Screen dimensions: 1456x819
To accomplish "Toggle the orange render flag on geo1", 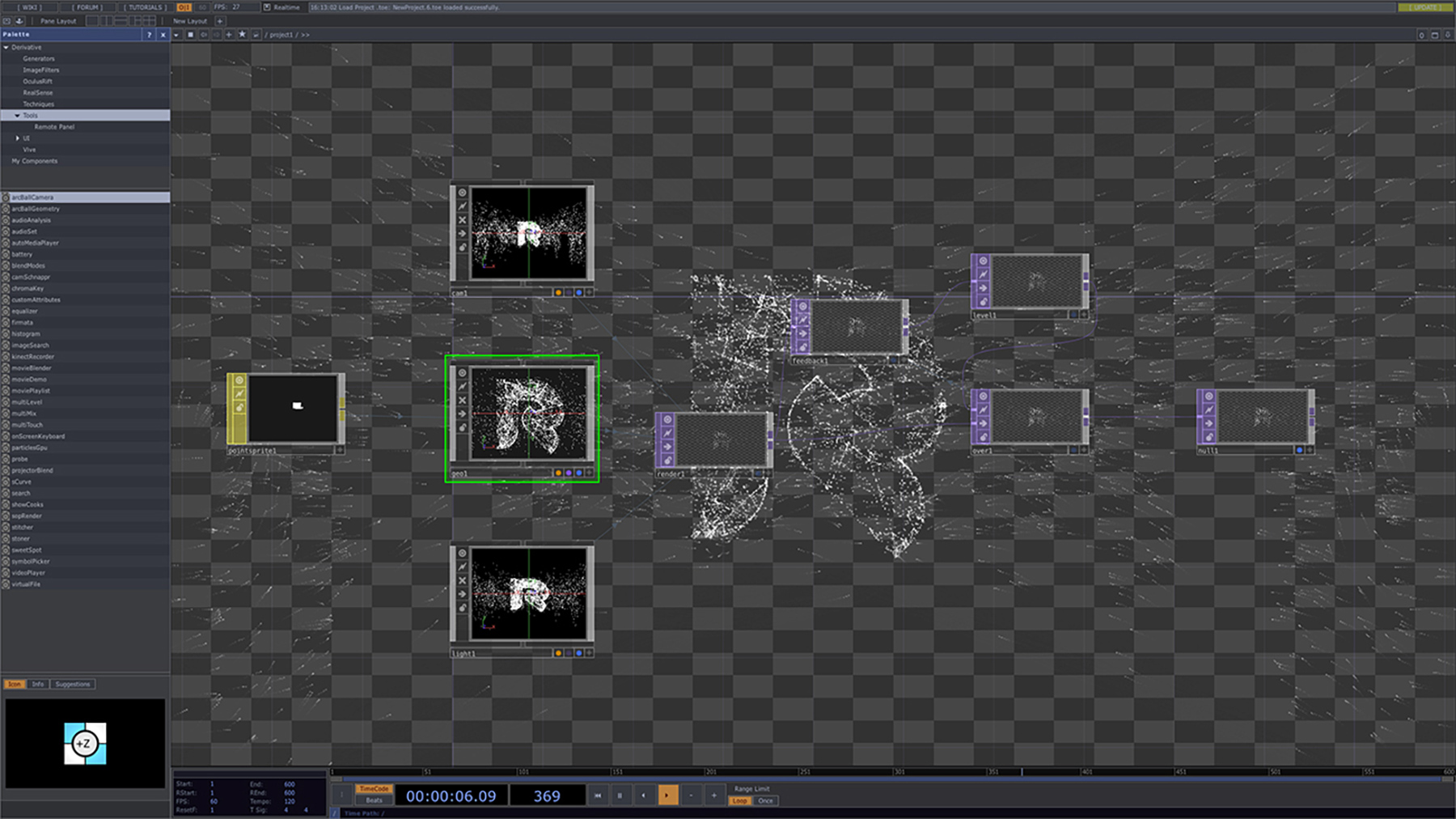I will 558,473.
